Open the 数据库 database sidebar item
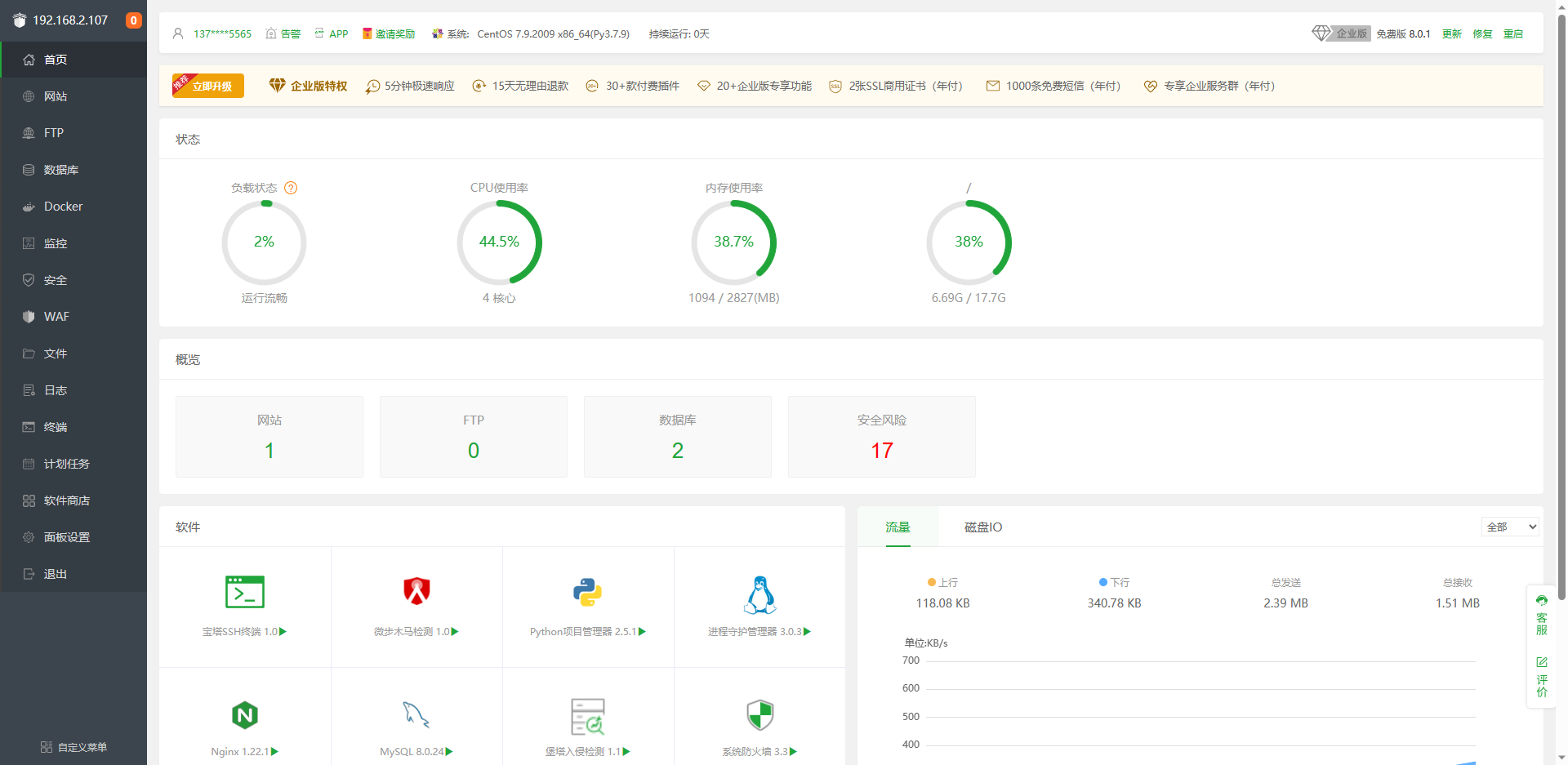1568x765 pixels. (x=73, y=170)
